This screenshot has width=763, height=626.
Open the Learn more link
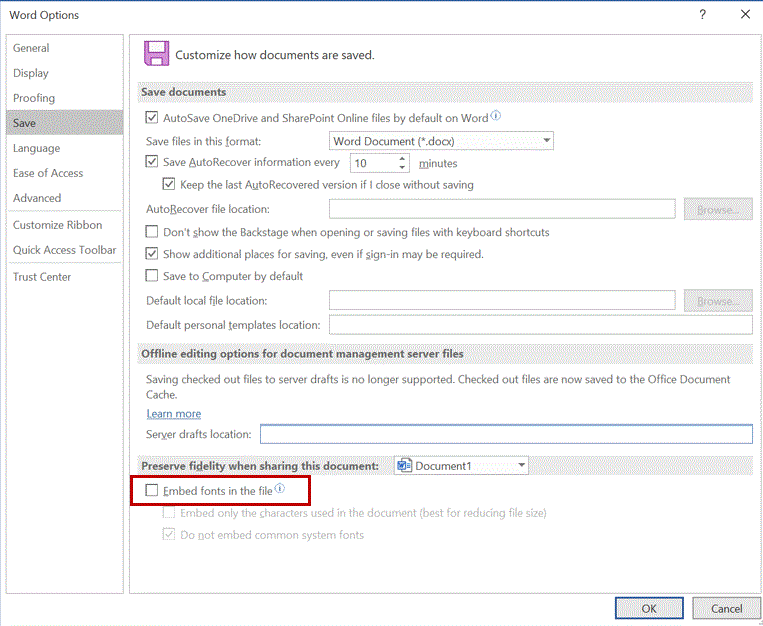[x=174, y=414]
